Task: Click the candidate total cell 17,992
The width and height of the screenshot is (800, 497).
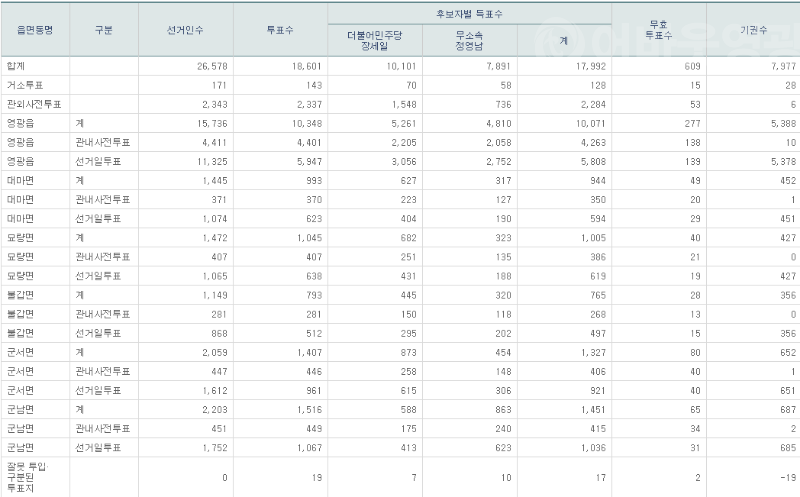Action: pos(591,65)
